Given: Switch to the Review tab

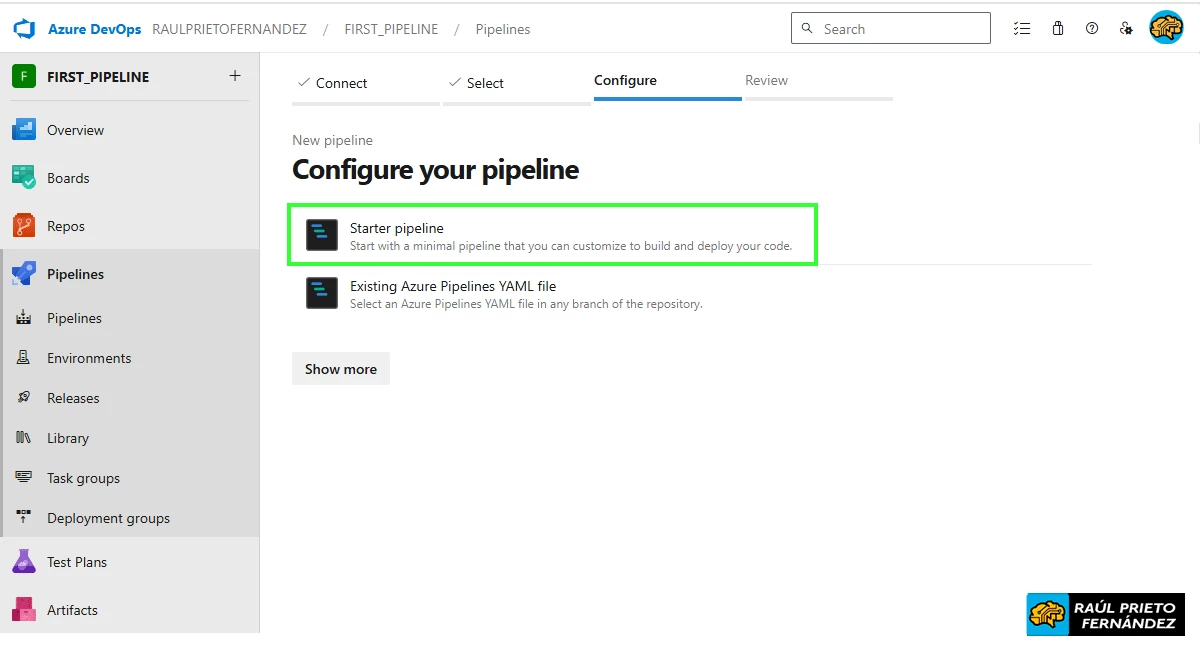Looking at the screenshot, I should (766, 80).
